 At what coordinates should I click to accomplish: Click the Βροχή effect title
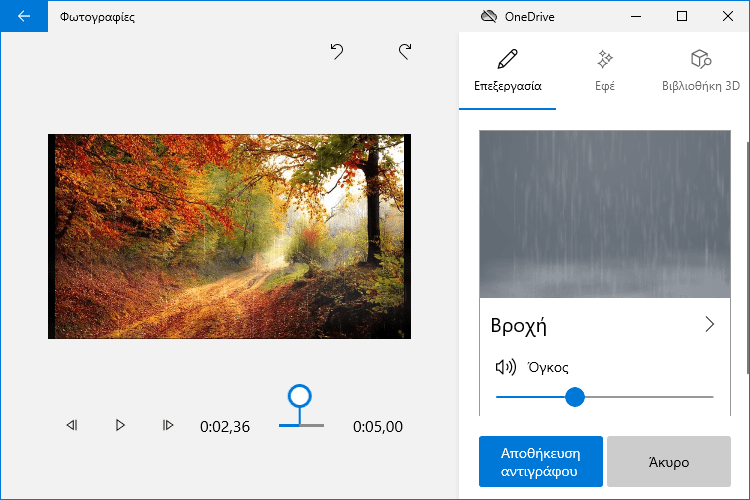pyautogui.click(x=518, y=326)
